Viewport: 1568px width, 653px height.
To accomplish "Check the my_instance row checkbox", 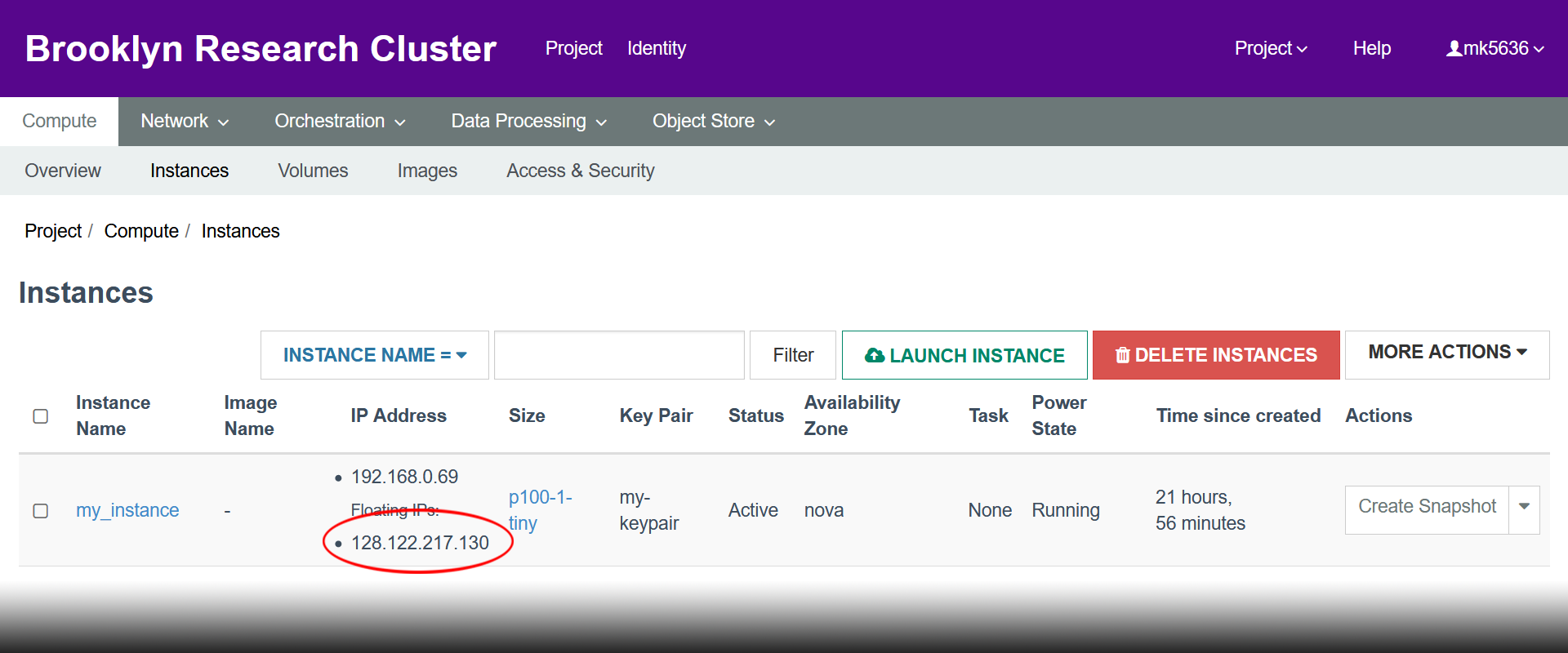I will point(41,511).
